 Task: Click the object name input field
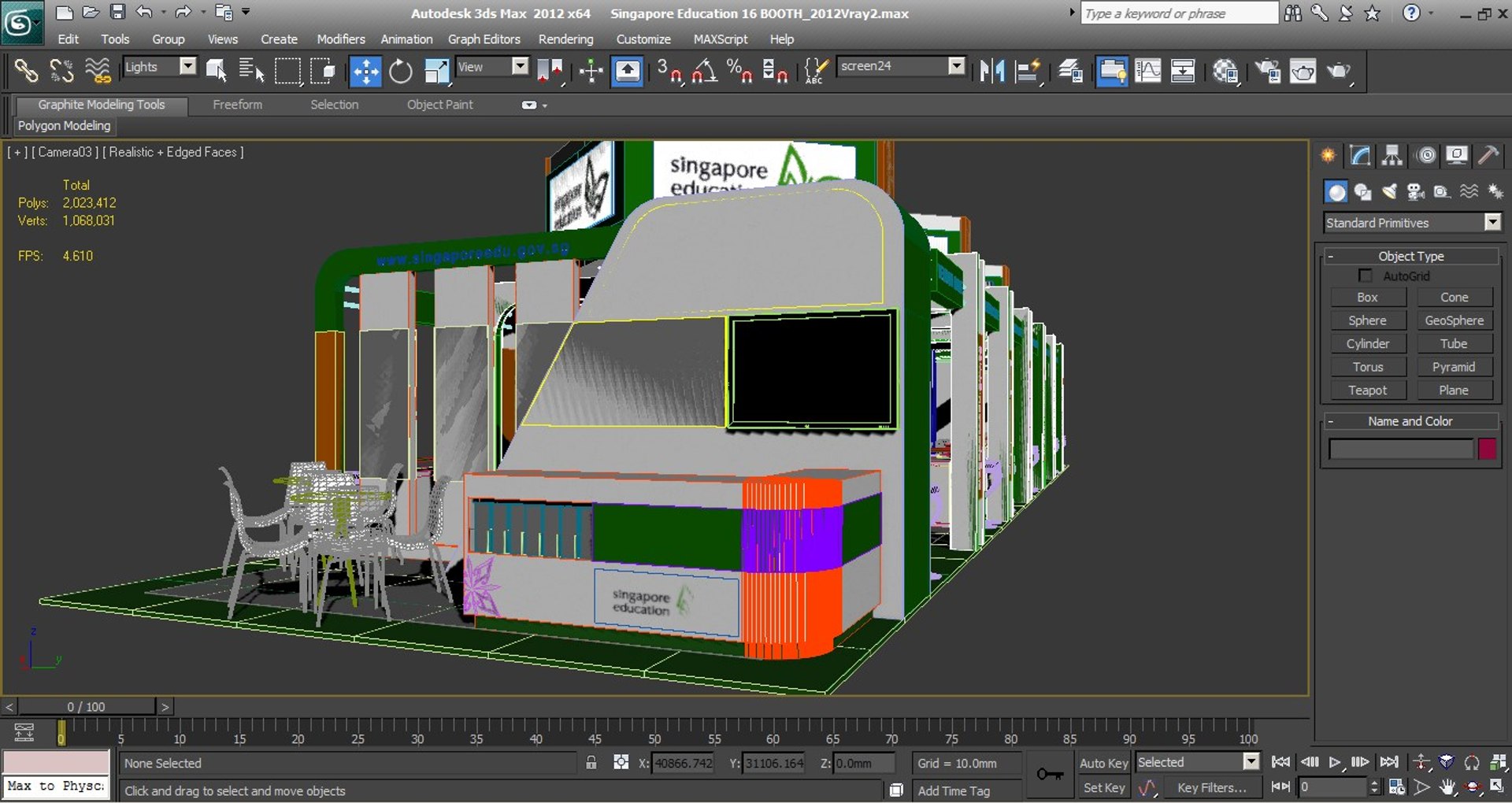pyautogui.click(x=1400, y=449)
